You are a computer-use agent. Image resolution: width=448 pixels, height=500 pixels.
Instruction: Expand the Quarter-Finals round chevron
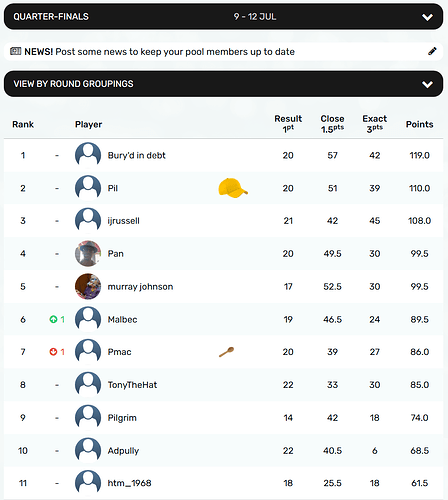point(427,17)
